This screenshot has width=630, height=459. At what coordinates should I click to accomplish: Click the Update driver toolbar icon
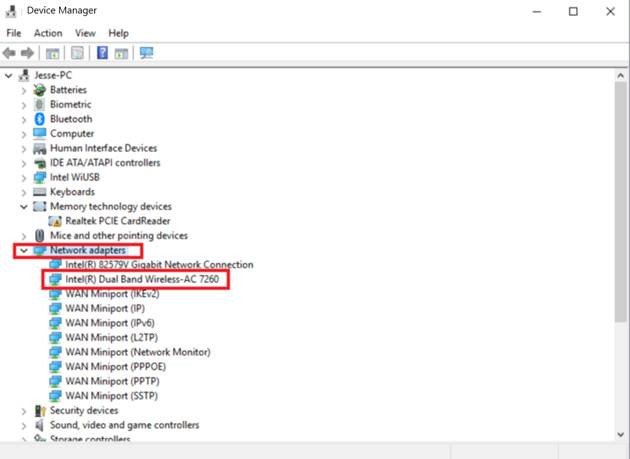(121, 53)
